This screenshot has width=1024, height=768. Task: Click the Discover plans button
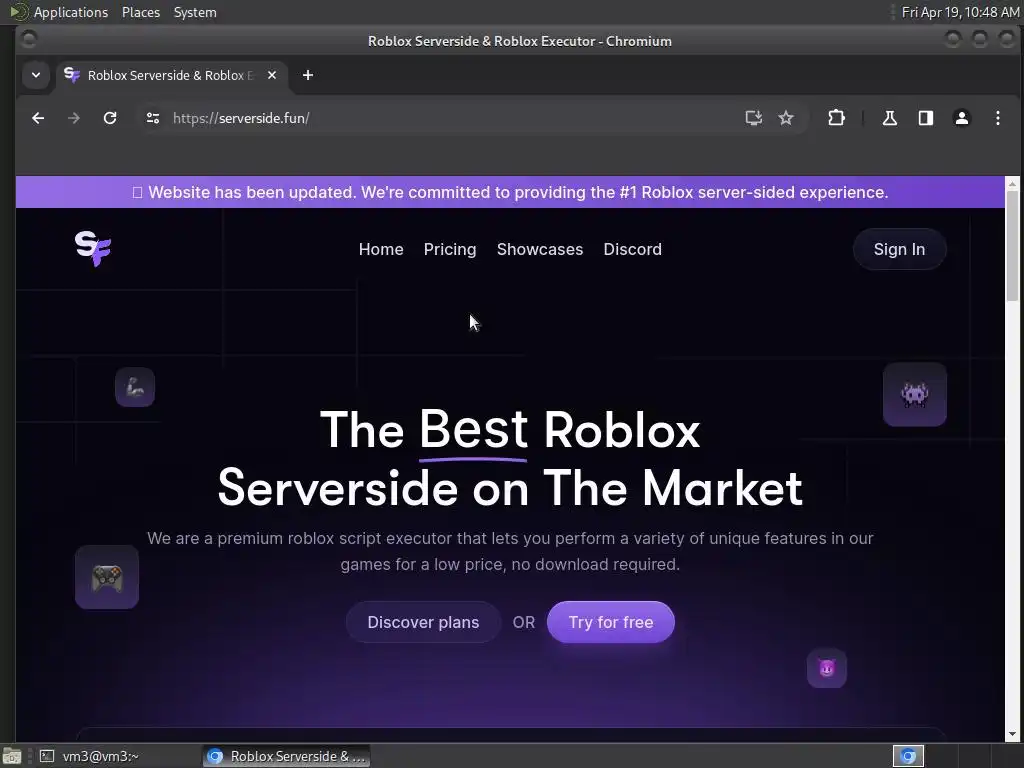[x=423, y=622]
